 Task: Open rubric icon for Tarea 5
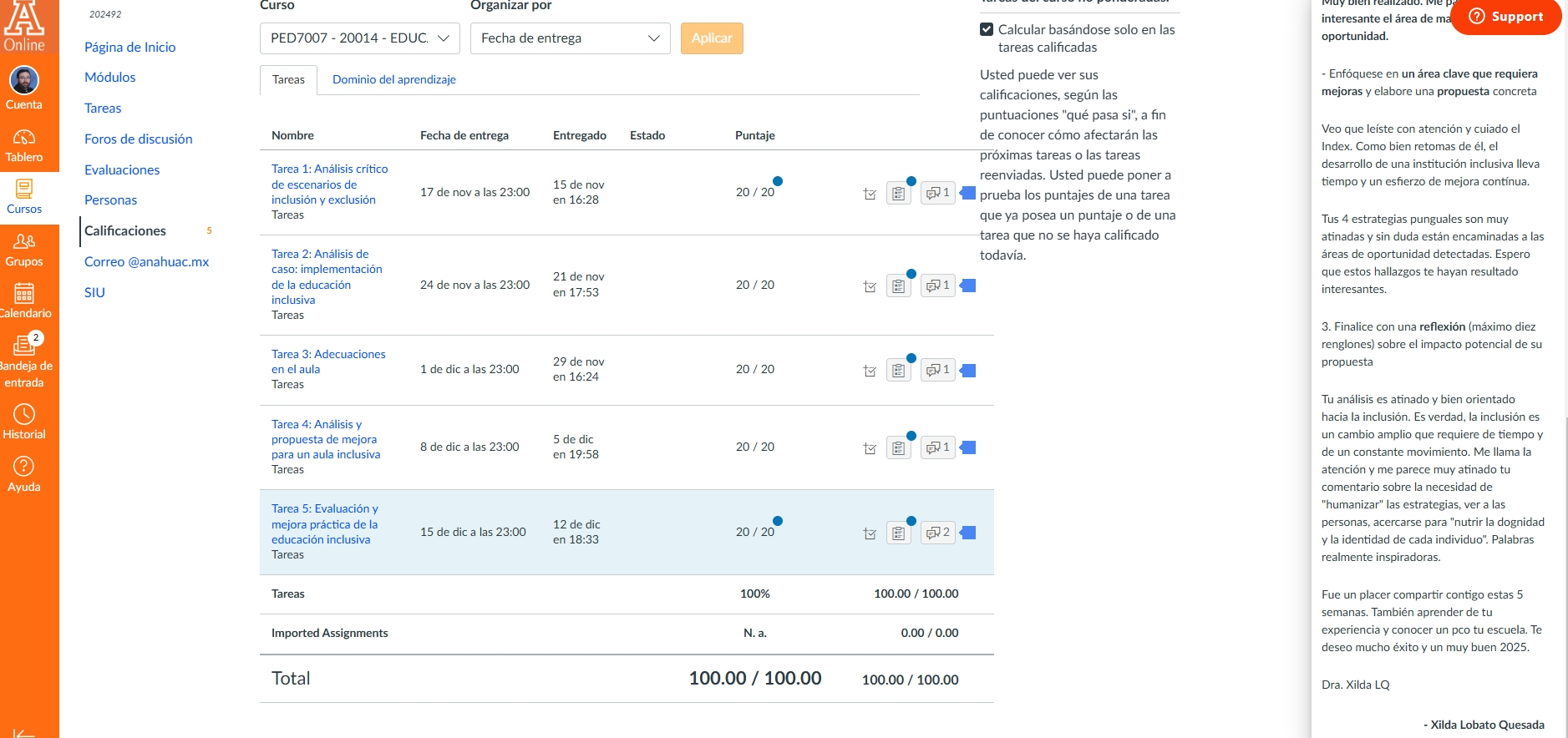[x=898, y=533]
